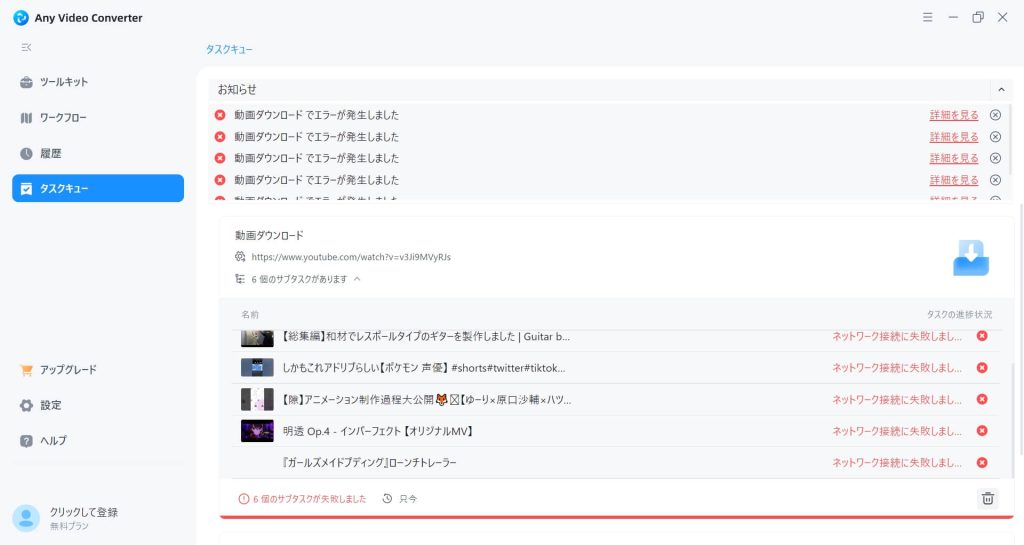The image size is (1024, 545).
Task: Open 詳細を見る for the third error
Action: point(953,158)
